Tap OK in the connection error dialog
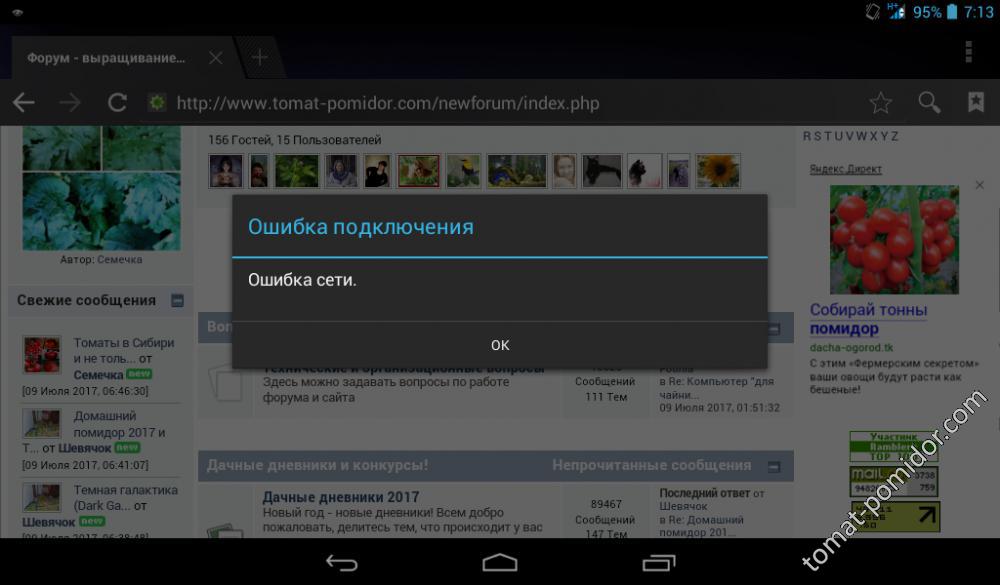 [x=500, y=345]
